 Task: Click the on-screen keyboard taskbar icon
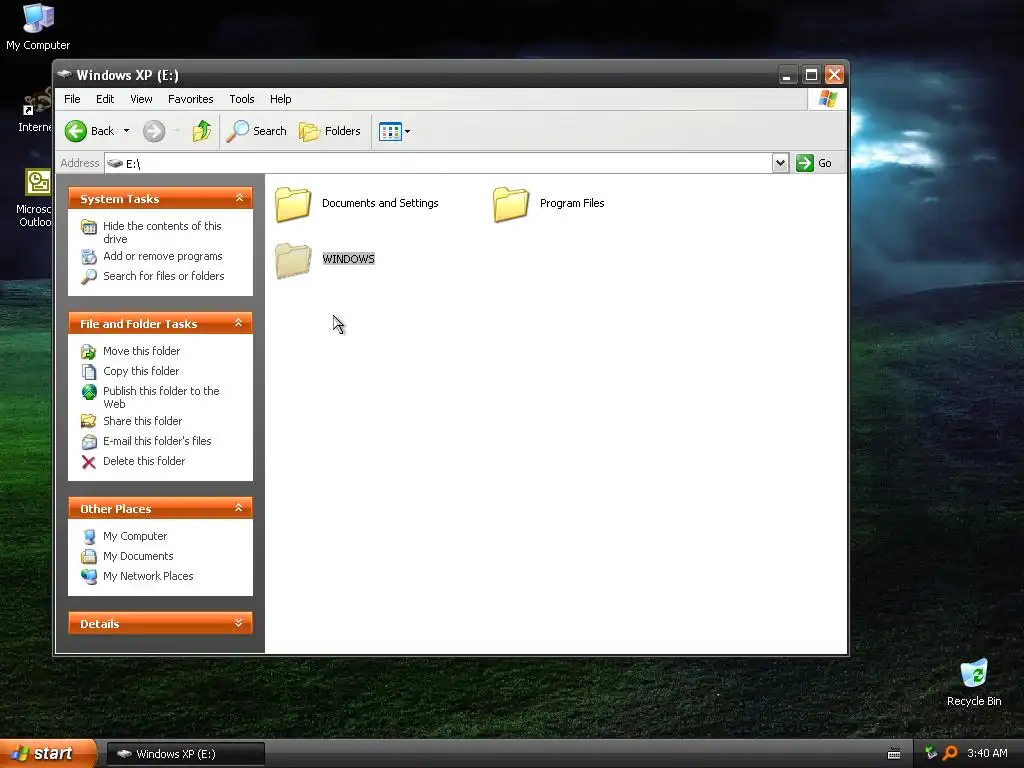click(x=894, y=754)
